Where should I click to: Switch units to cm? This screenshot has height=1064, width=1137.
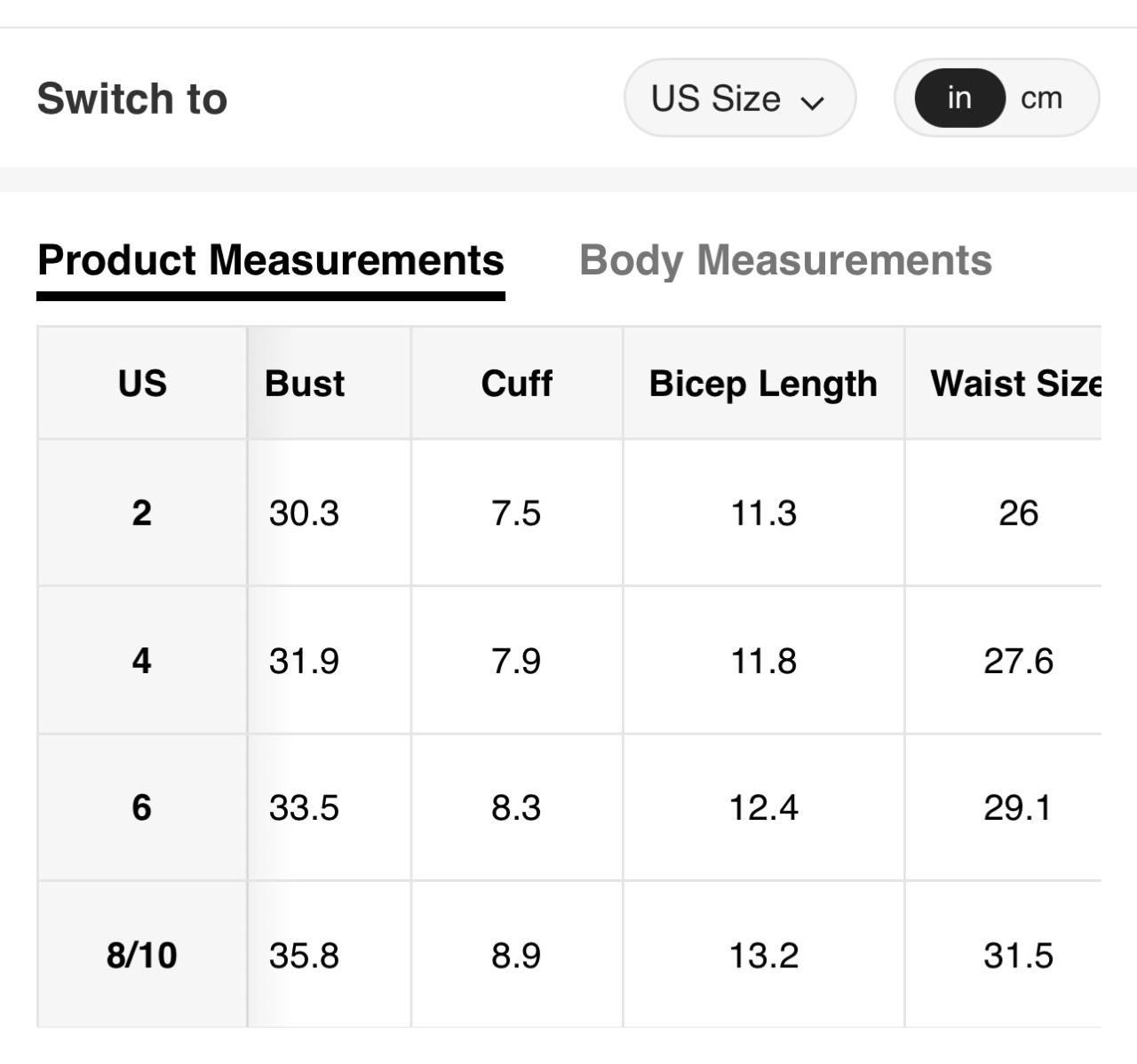click(x=1041, y=98)
